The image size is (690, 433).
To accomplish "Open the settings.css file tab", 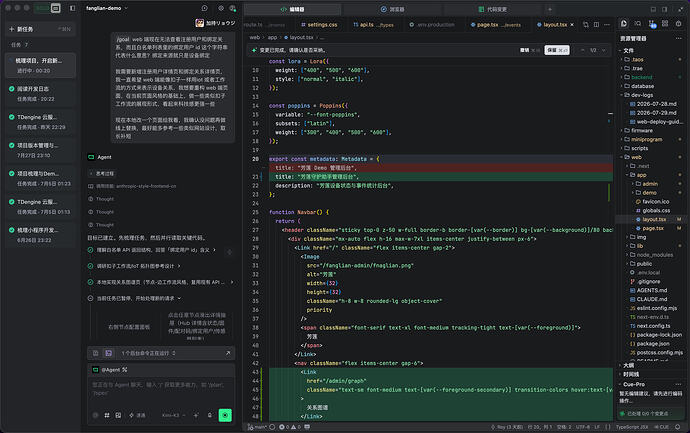I will point(319,25).
